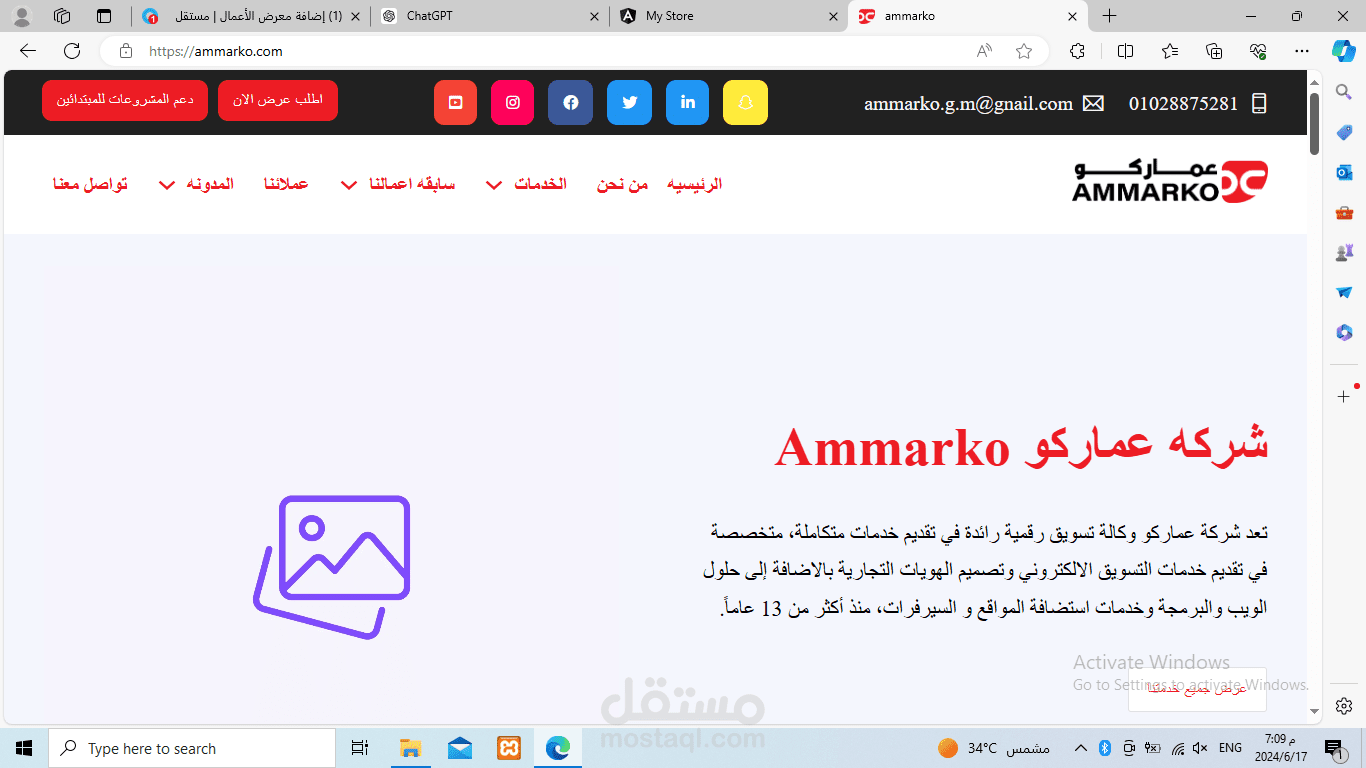Switch to the مستقل portfolio tab
The image size is (1366, 768).
tap(250, 16)
